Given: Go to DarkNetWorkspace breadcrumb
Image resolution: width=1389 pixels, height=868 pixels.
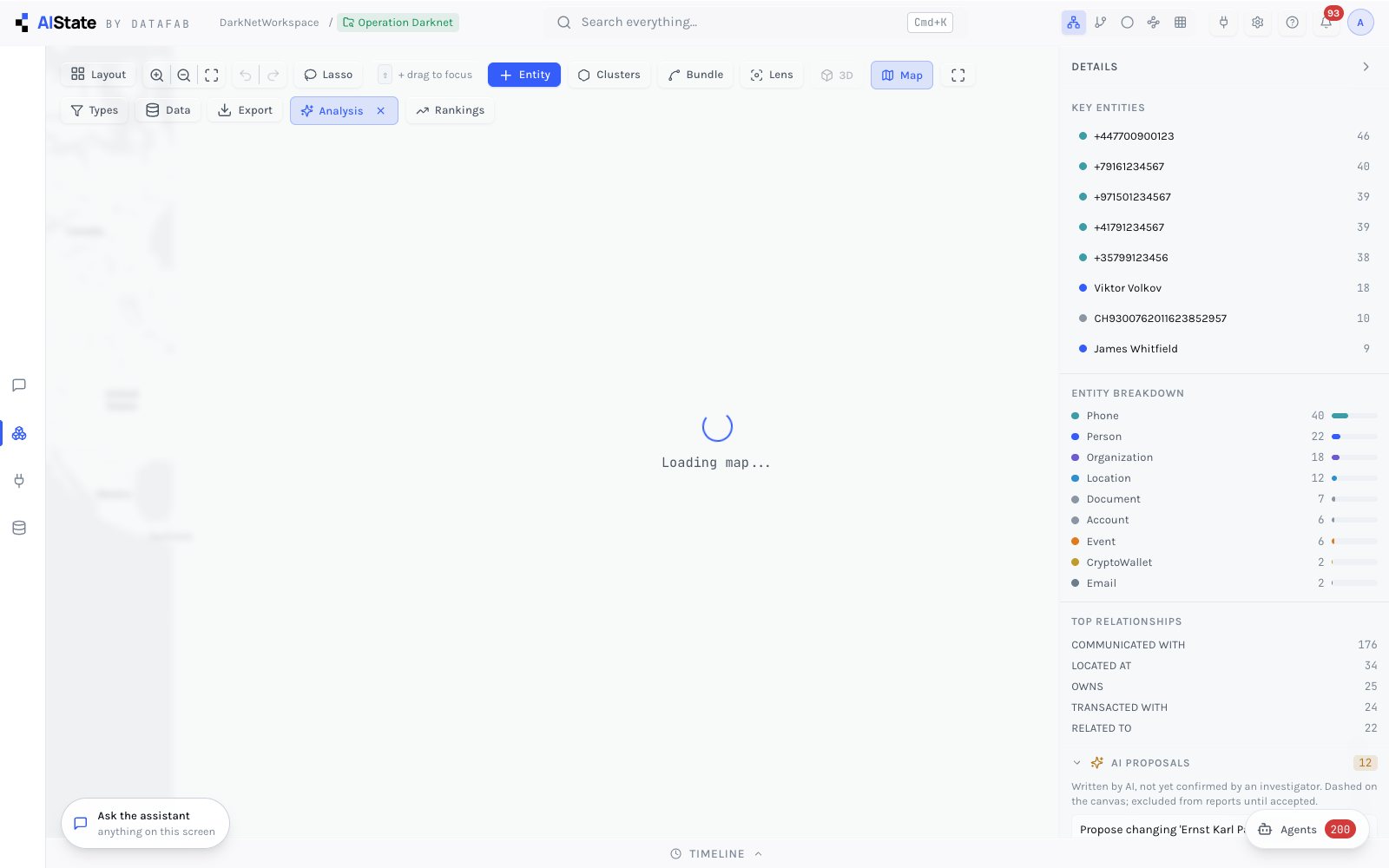Looking at the screenshot, I should [269, 23].
